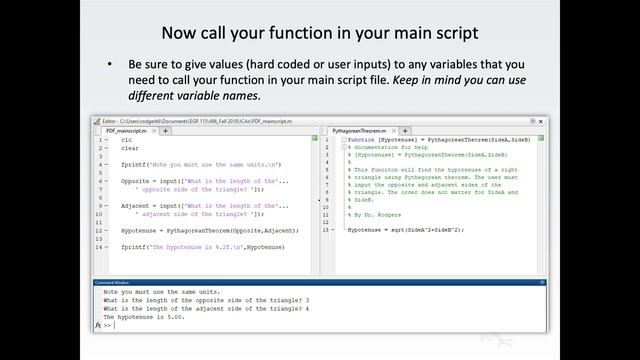Click the Editor icon in the title bar
The image size is (640, 360).
pos(97,121)
